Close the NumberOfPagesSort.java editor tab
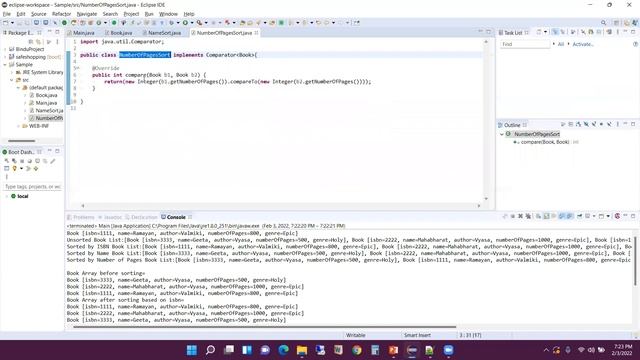This screenshot has height=360, width=640. point(256,33)
